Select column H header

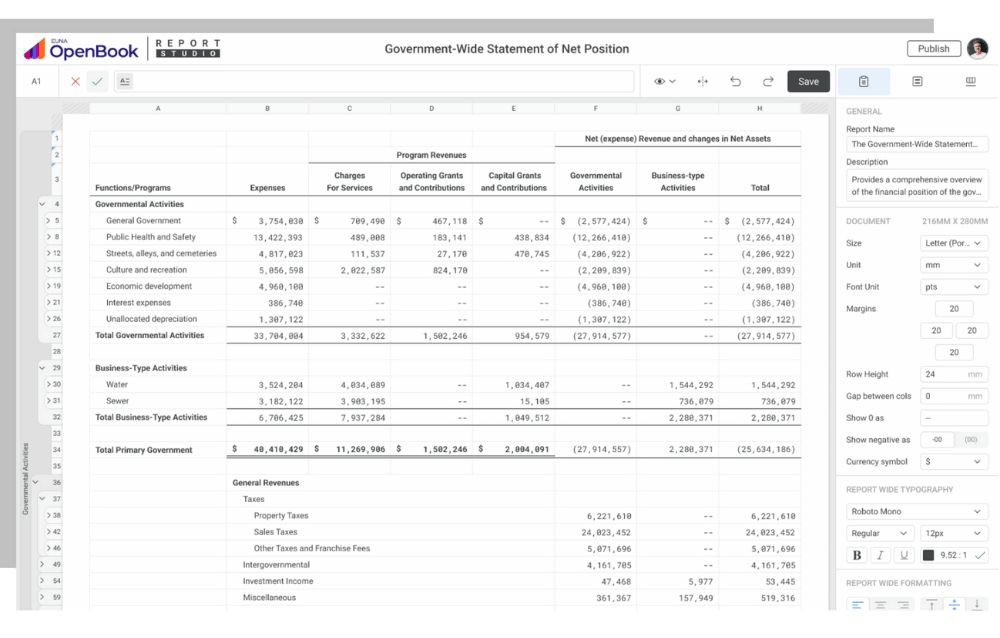coord(760,108)
